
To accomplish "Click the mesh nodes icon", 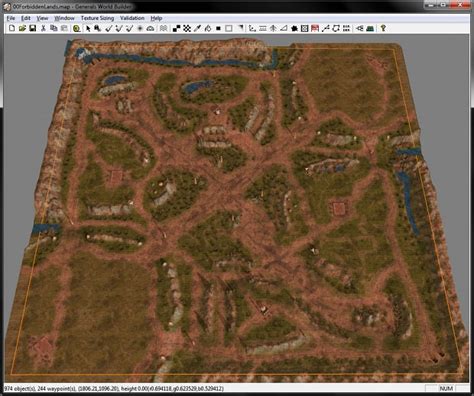I will [x=359, y=29].
